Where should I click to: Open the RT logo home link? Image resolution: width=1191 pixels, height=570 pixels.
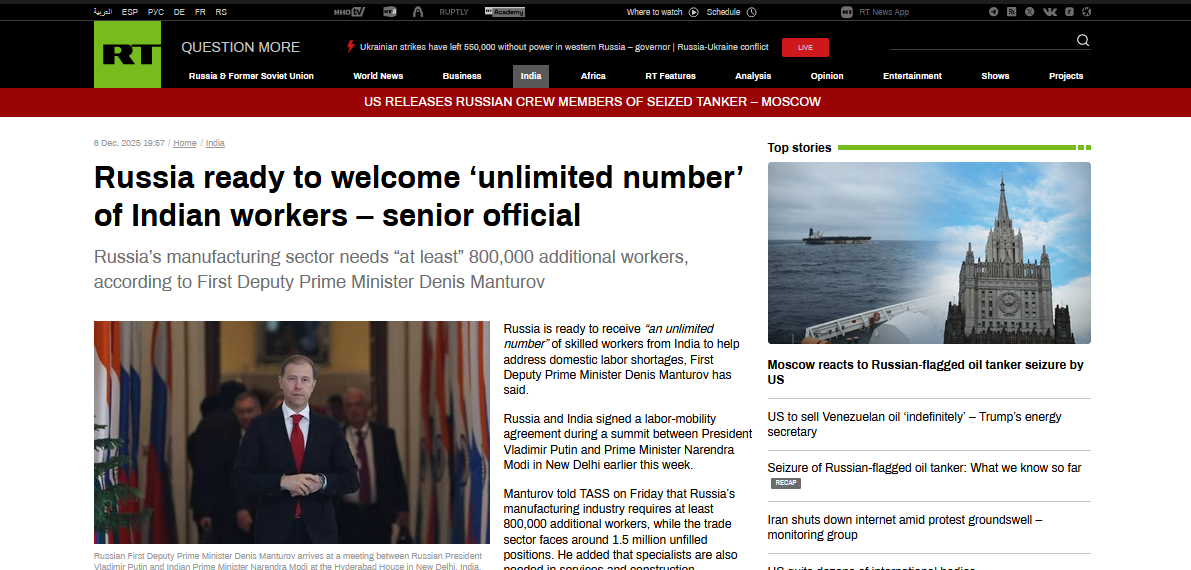tap(127, 54)
